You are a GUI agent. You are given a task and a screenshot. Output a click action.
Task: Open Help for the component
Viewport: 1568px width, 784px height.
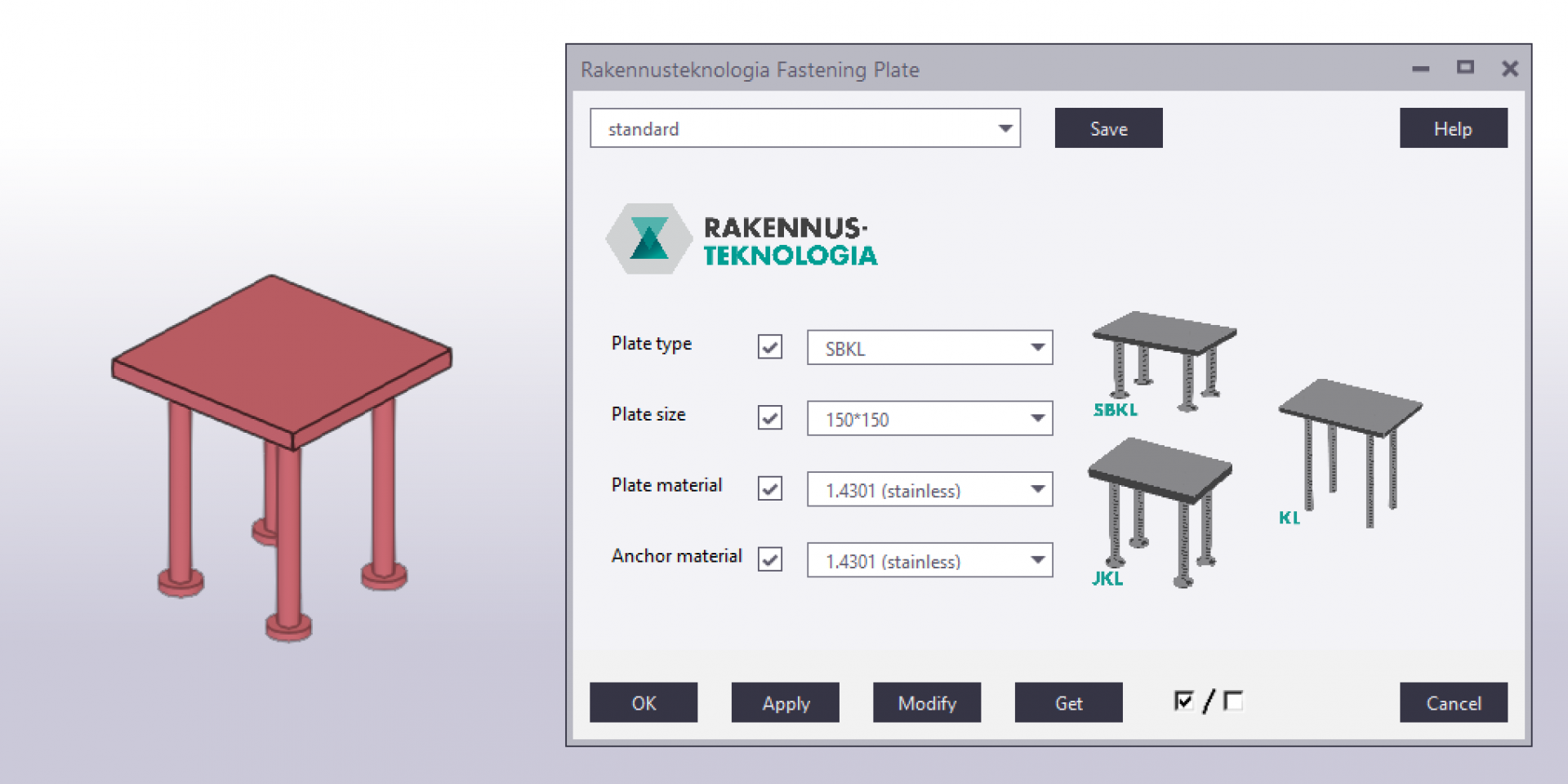point(1453,128)
